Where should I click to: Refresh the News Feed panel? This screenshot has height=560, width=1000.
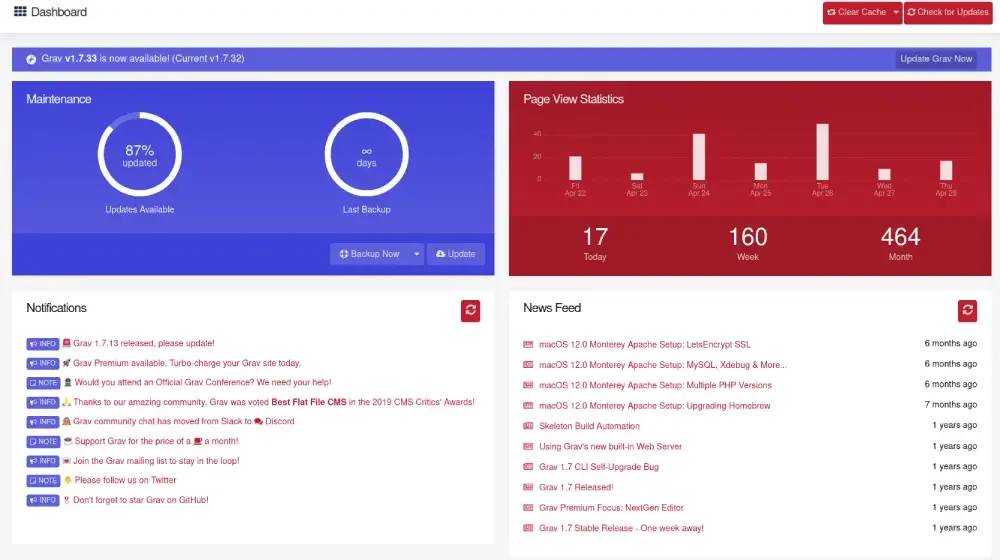(967, 311)
